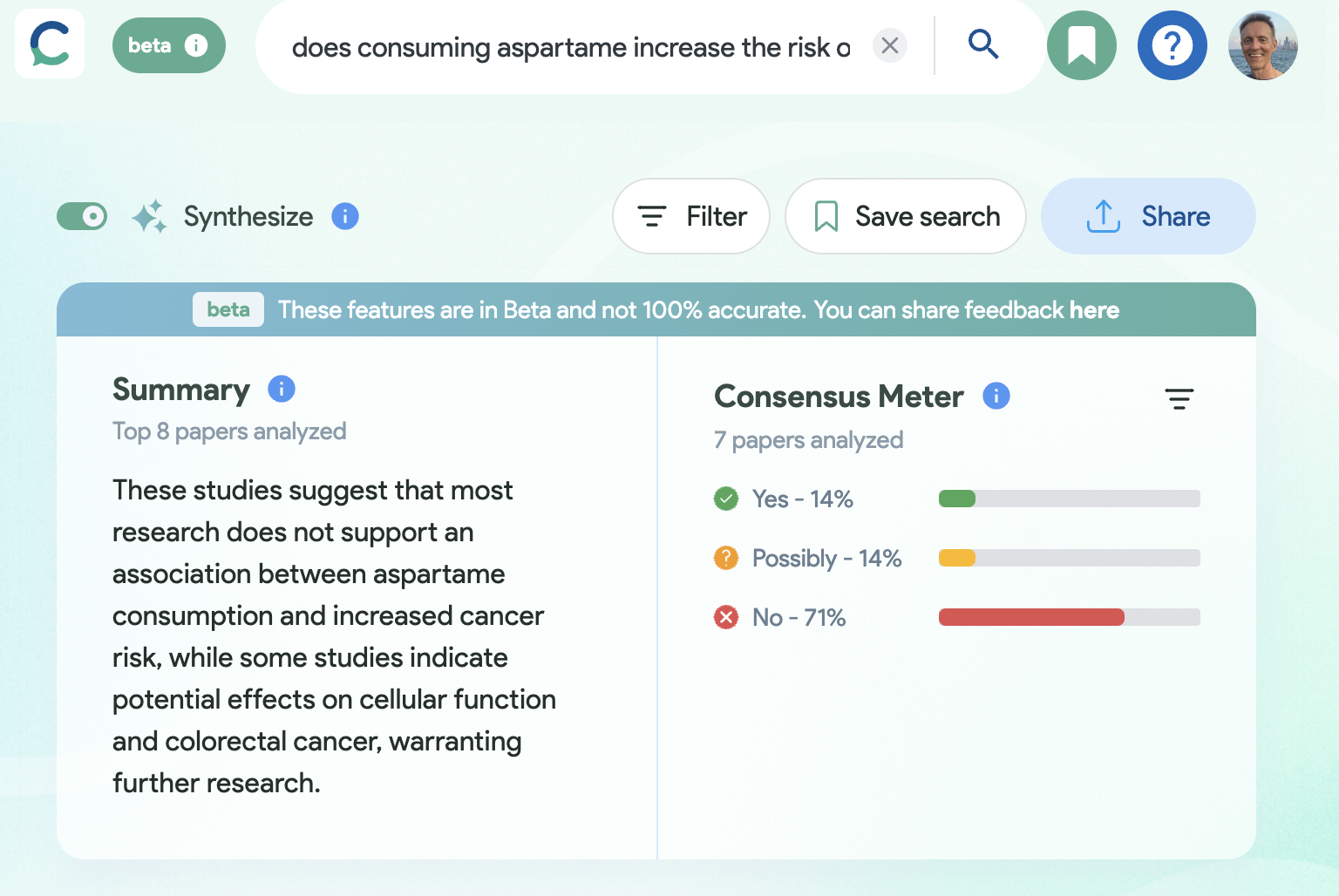Run search with magnifying glass icon
The width and height of the screenshot is (1339, 896).
pos(983,44)
